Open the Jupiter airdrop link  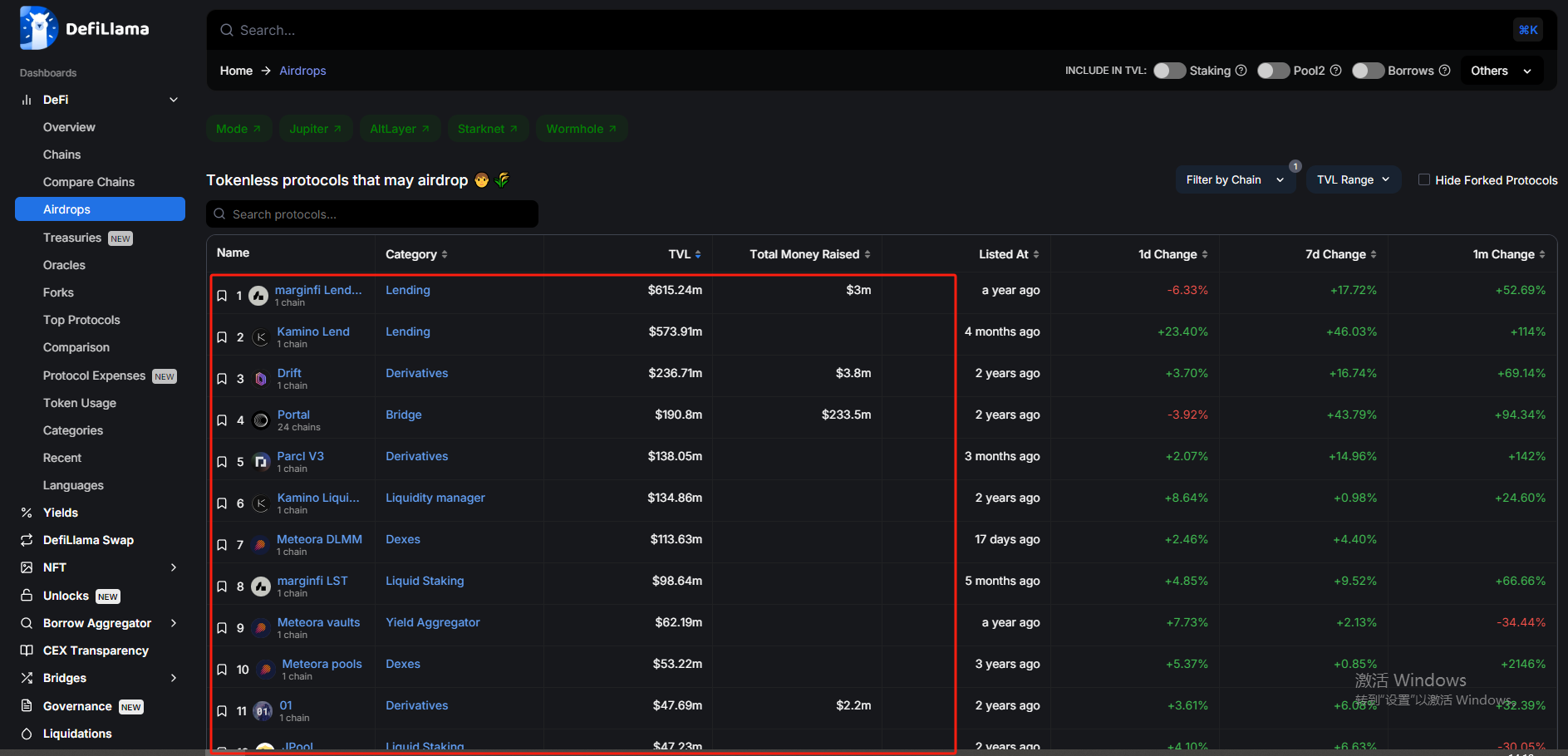coord(316,129)
